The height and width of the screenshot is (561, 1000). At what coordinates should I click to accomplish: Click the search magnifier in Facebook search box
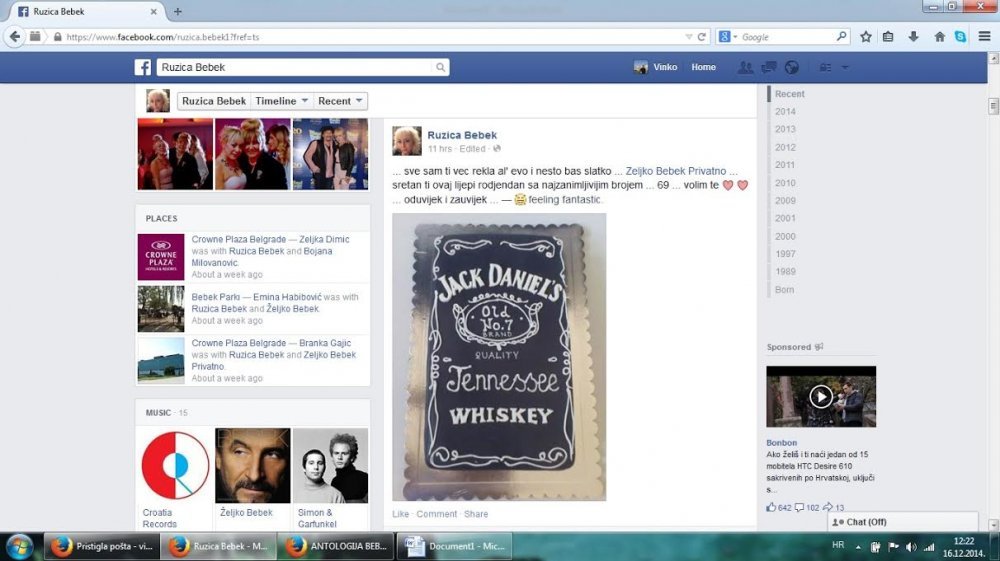click(440, 67)
